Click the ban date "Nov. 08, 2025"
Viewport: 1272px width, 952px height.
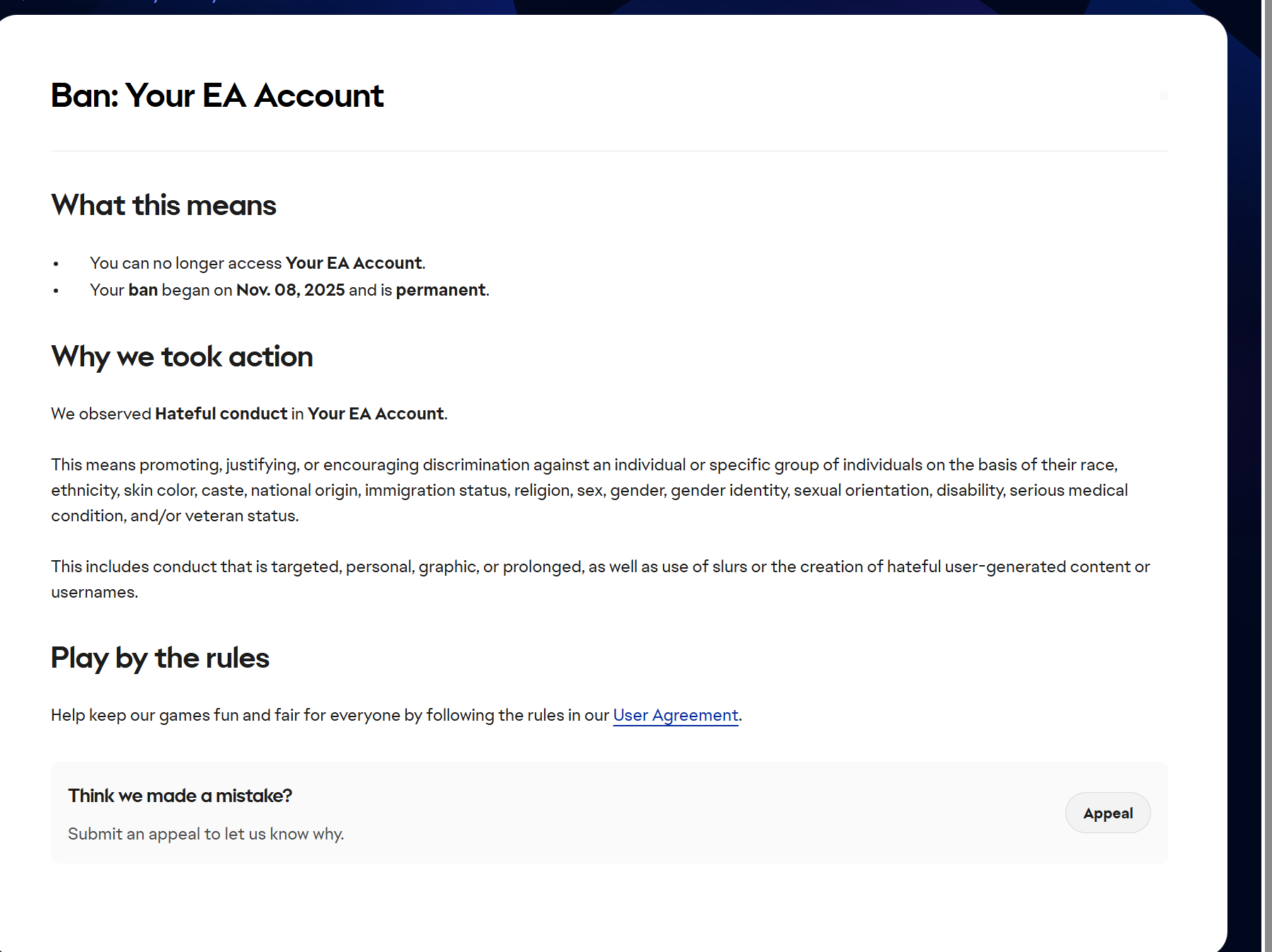tap(291, 290)
